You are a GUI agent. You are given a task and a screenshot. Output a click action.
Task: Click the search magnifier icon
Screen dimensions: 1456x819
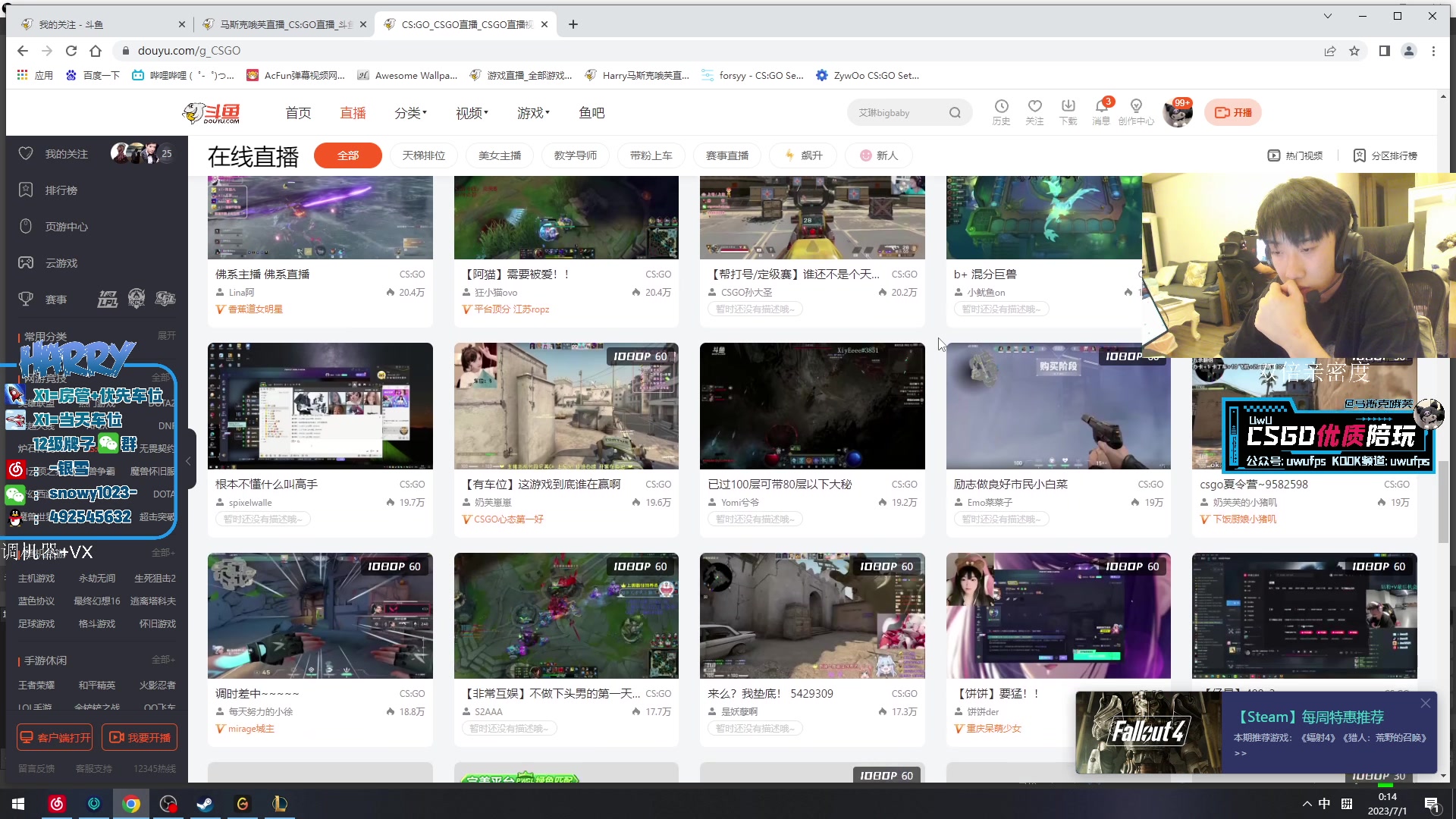(955, 113)
